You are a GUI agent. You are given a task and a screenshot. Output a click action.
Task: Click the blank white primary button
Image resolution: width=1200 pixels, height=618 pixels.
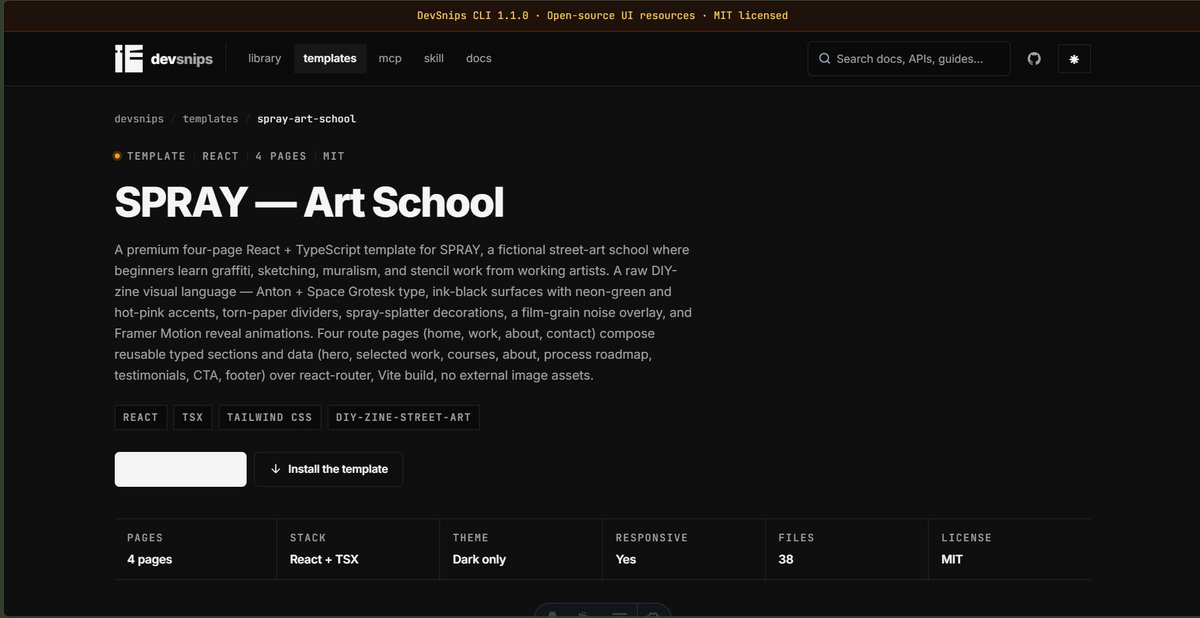(181, 469)
